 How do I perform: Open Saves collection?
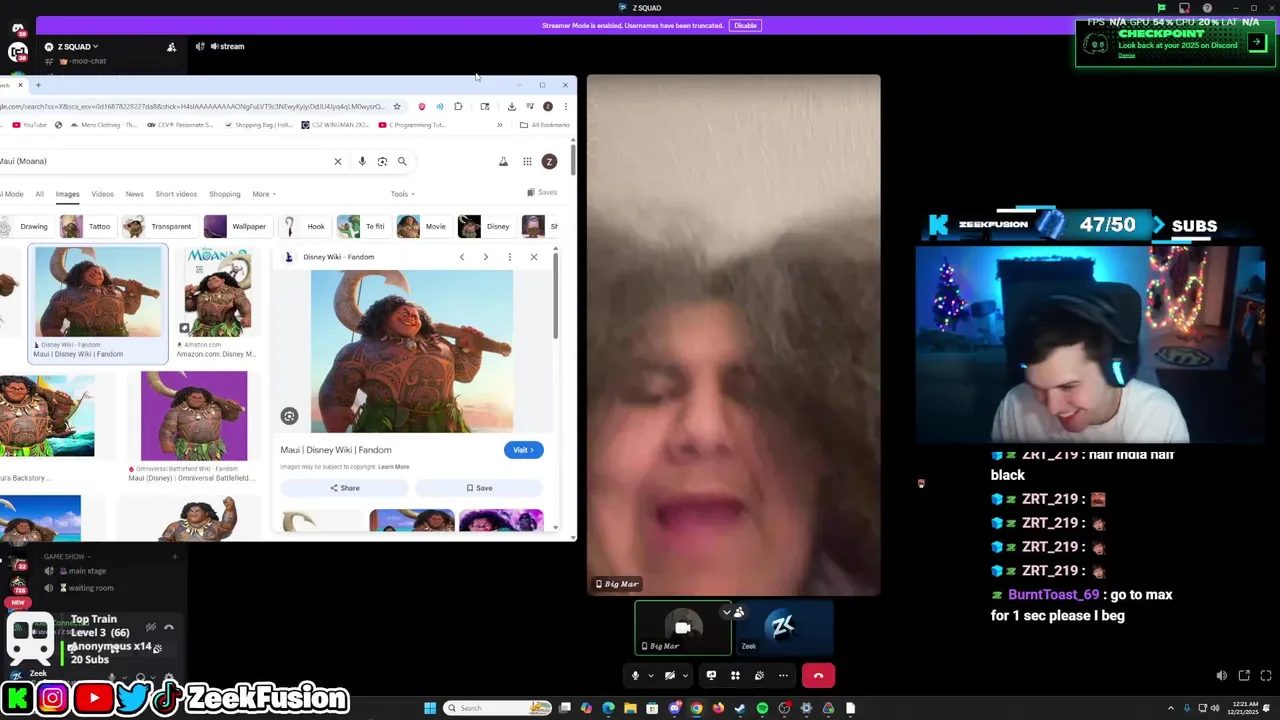pos(542,192)
